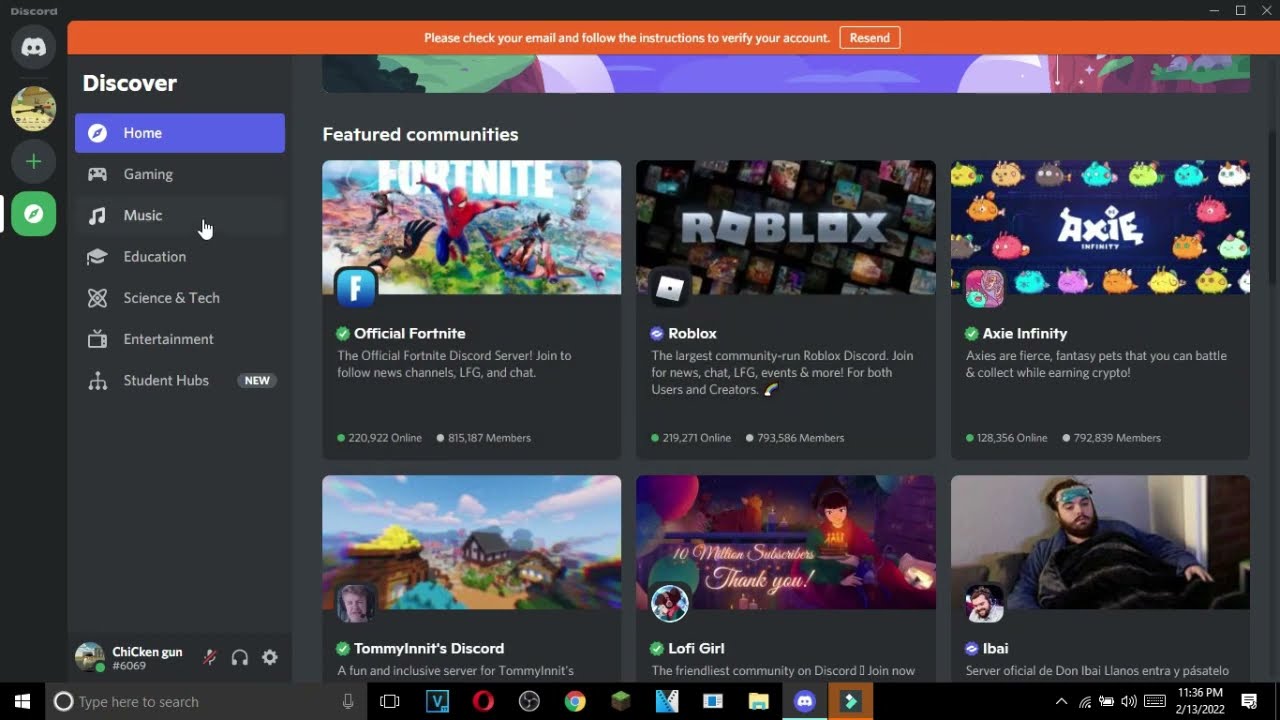1280x720 pixels.
Task: Select Explore Public Servers compass icon
Action: click(x=33, y=214)
